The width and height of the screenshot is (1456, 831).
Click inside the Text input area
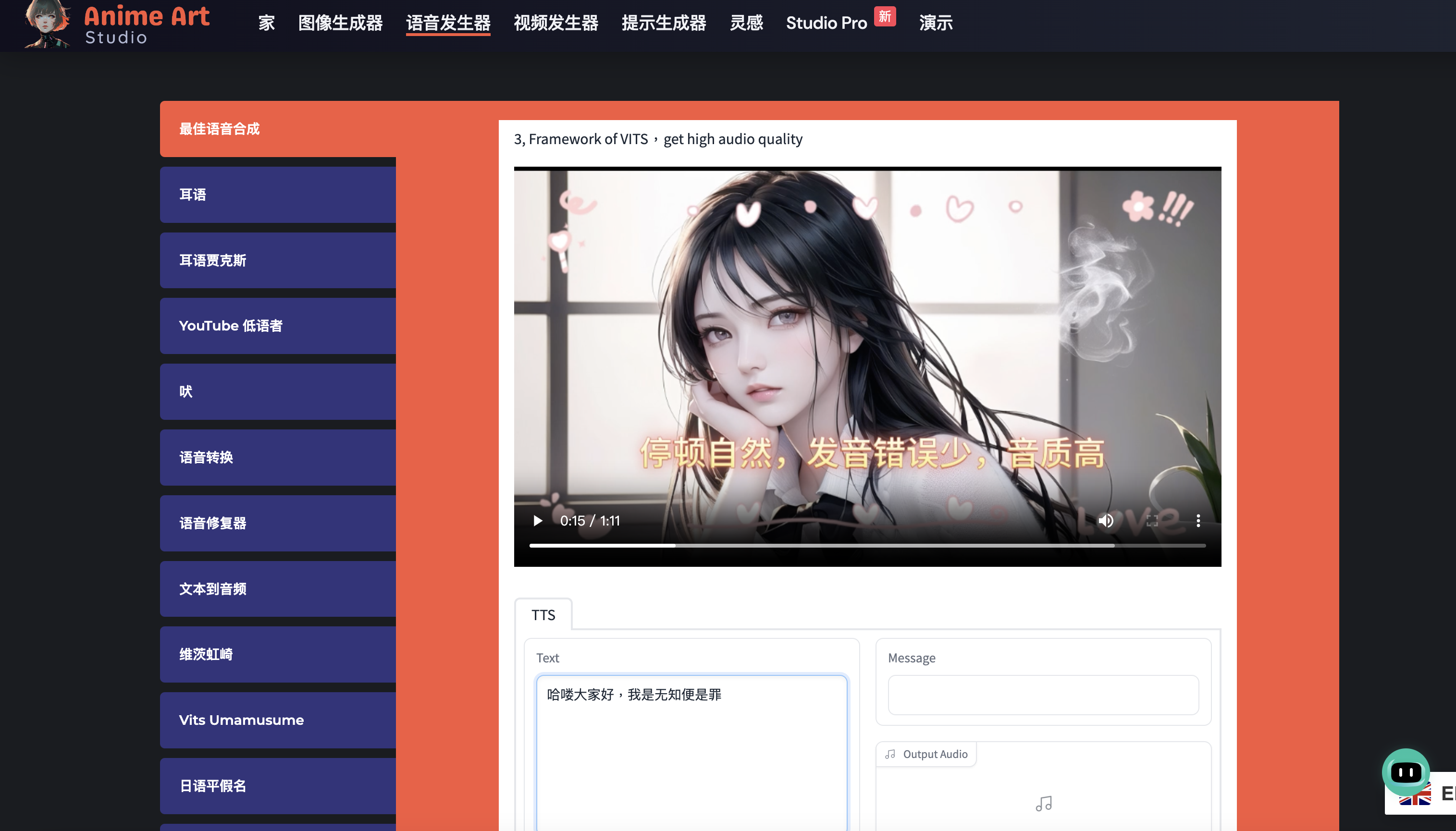coord(691,753)
